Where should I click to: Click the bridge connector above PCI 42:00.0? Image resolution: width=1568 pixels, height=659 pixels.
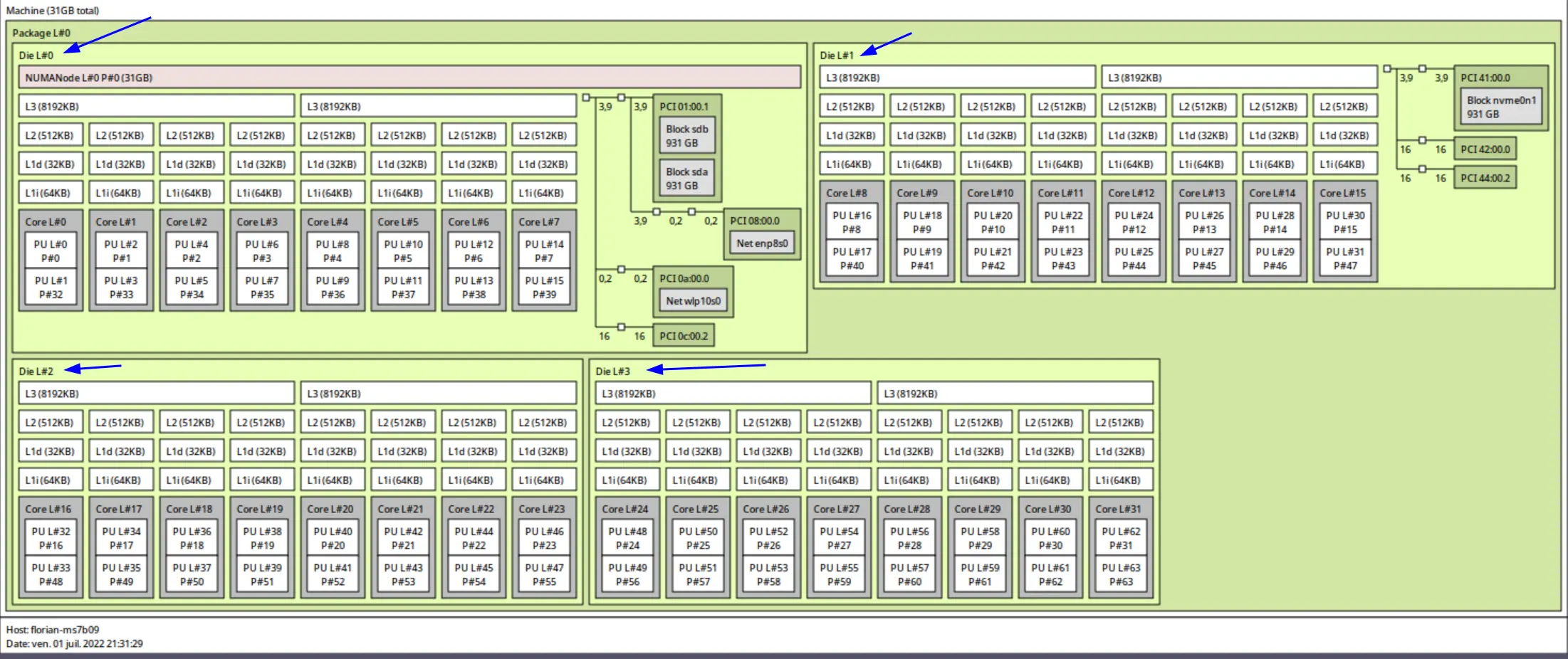click(x=1421, y=139)
